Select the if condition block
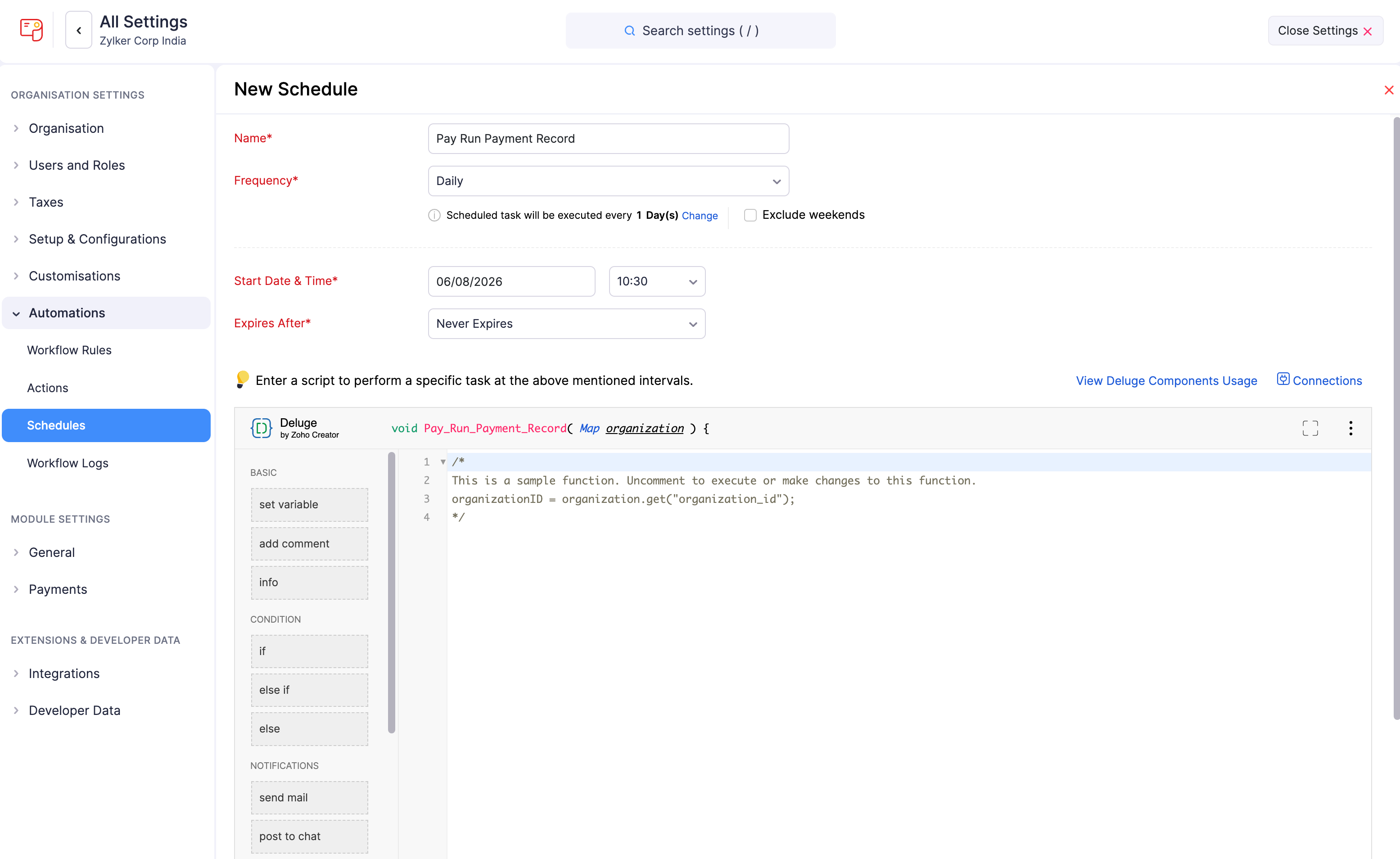 tap(309, 651)
